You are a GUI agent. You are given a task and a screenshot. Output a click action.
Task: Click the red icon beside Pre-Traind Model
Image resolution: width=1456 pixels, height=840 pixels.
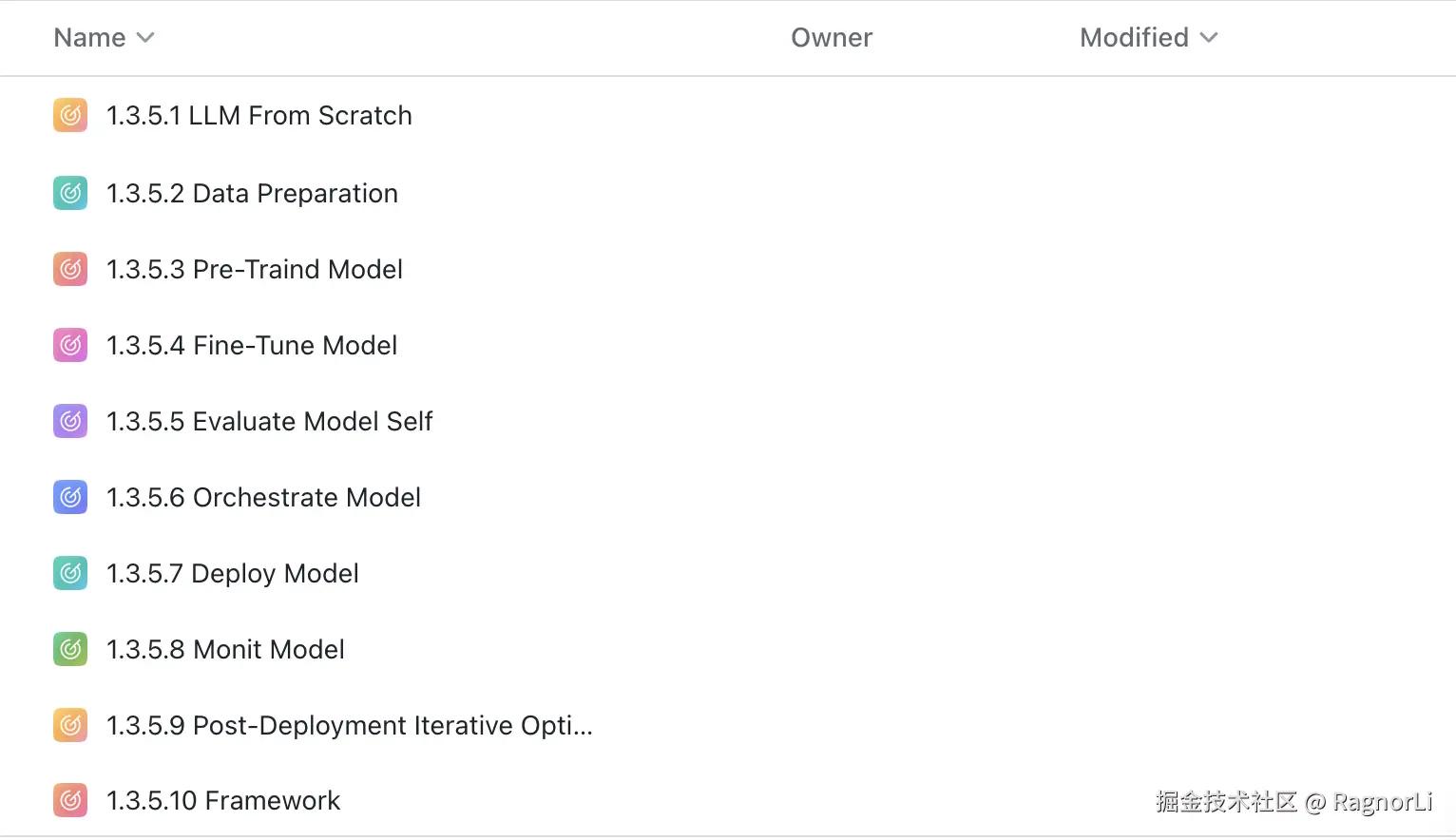point(70,270)
